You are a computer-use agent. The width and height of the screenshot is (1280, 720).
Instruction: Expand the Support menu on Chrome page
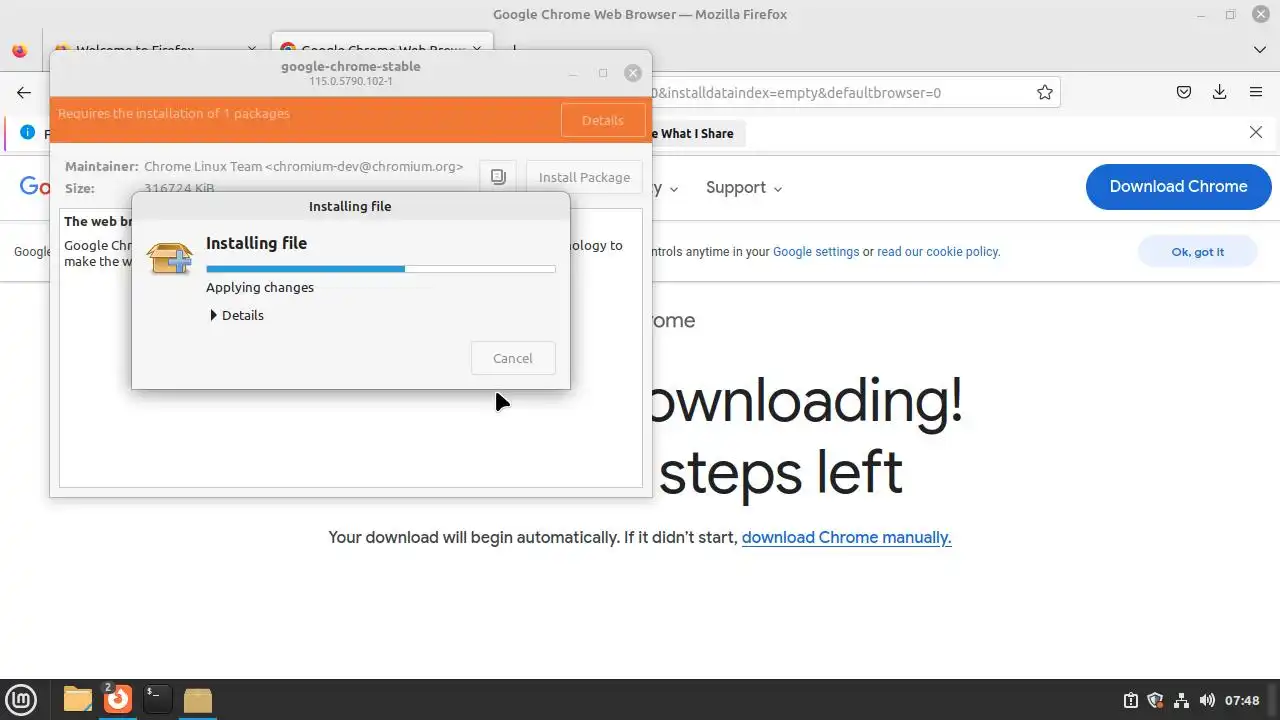pos(744,187)
